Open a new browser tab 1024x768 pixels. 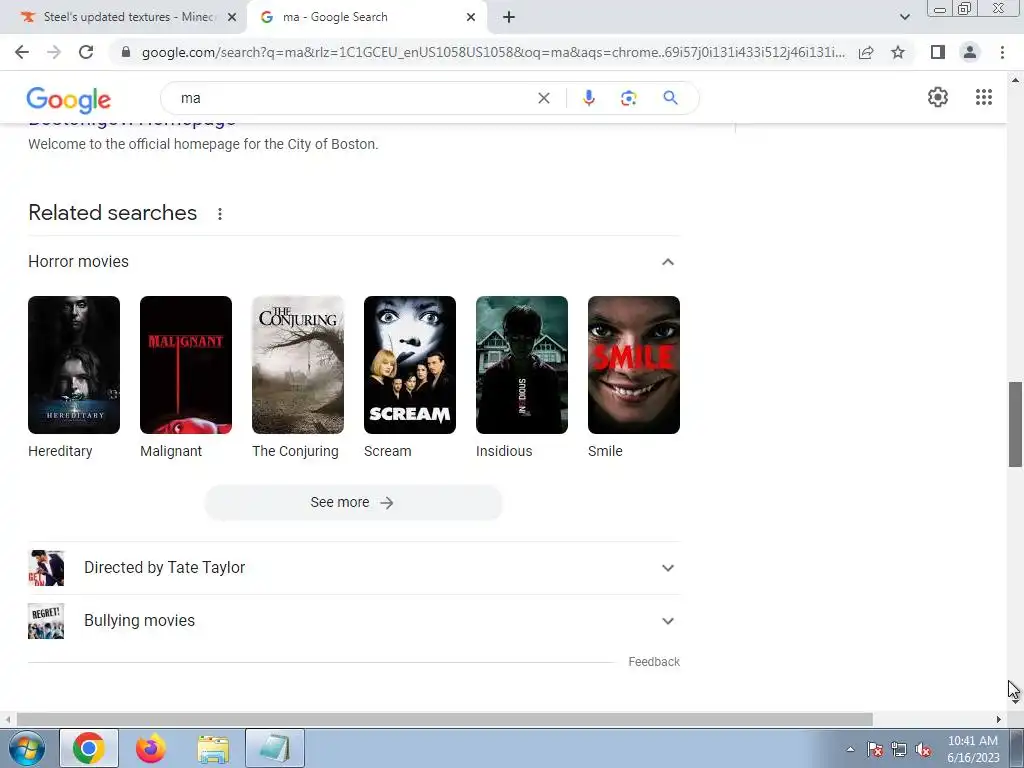509,17
